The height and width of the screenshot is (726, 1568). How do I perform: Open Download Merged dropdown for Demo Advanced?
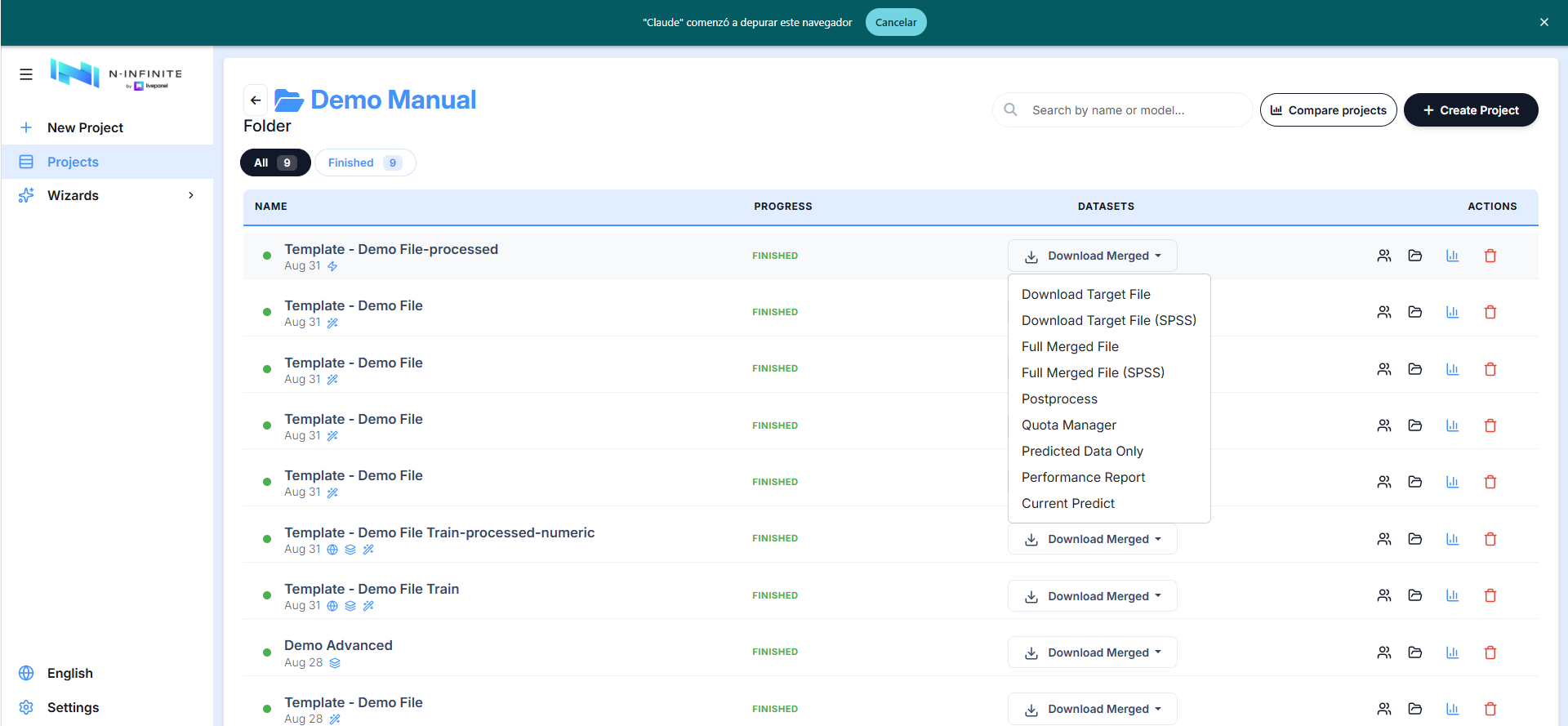pyautogui.click(x=1093, y=653)
